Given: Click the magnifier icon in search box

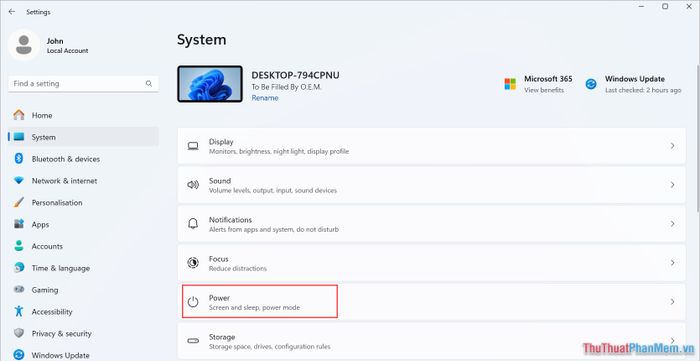Looking at the screenshot, I should (149, 83).
